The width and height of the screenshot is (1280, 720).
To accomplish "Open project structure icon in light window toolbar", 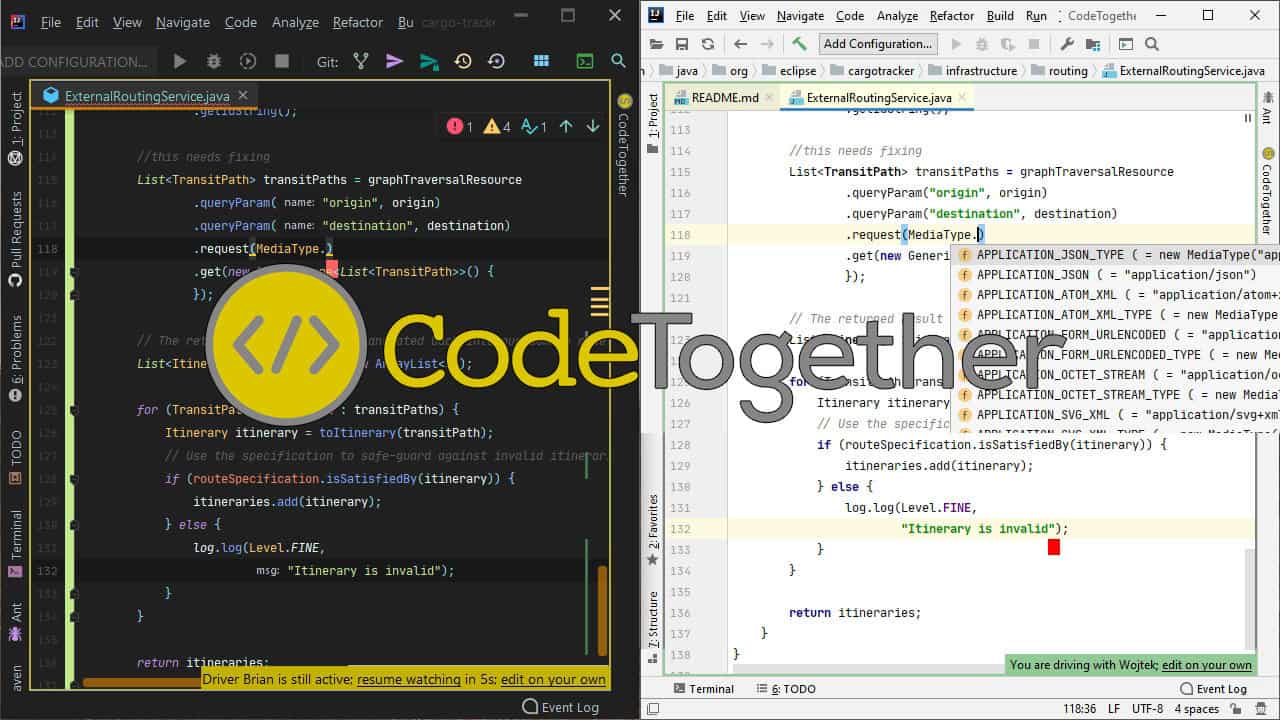I will point(1093,44).
